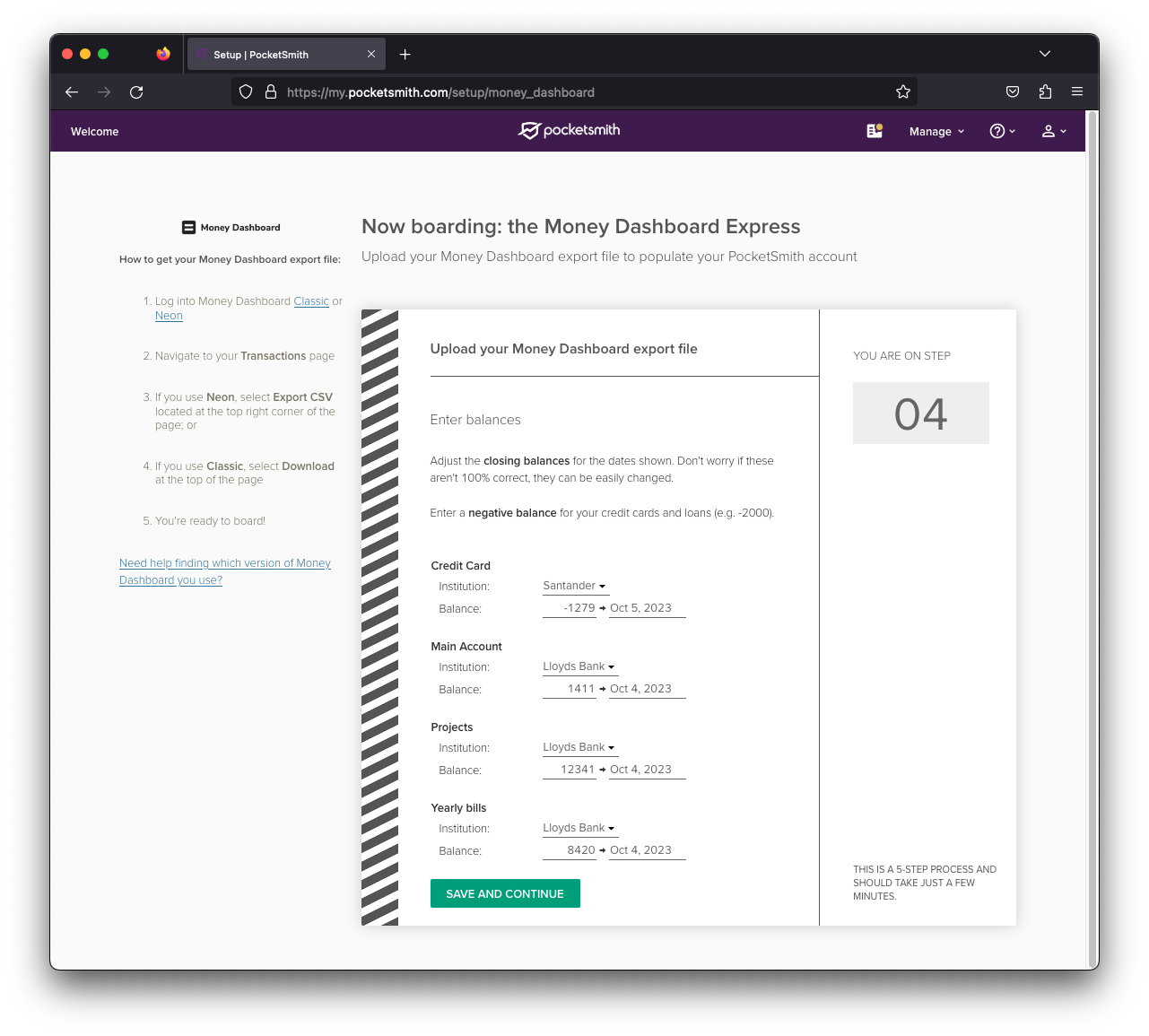This screenshot has height=1036, width=1149.
Task: Open the dropdown next to the user icon
Action: pyautogui.click(x=1066, y=131)
